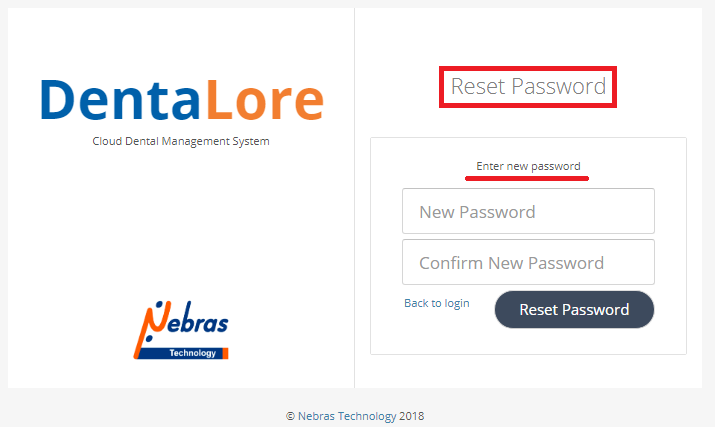Click the "Enter new password" instruction text

(528, 166)
